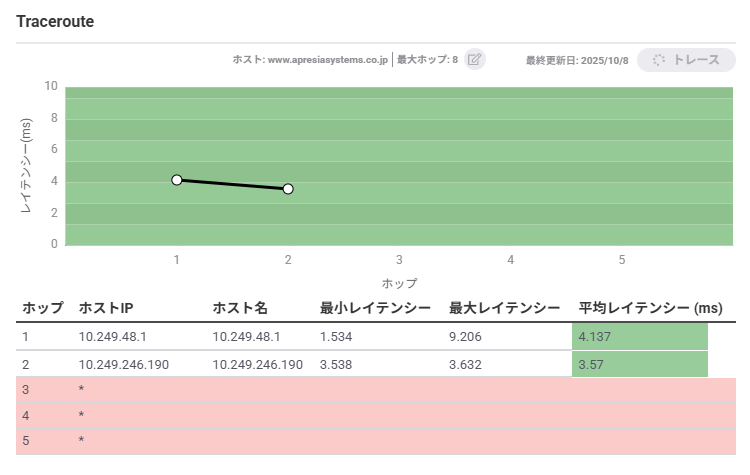Viewport: 750px width, 475px height.
Task: Click the 平均レイテンシー (ms) column header
Action: coord(650,308)
